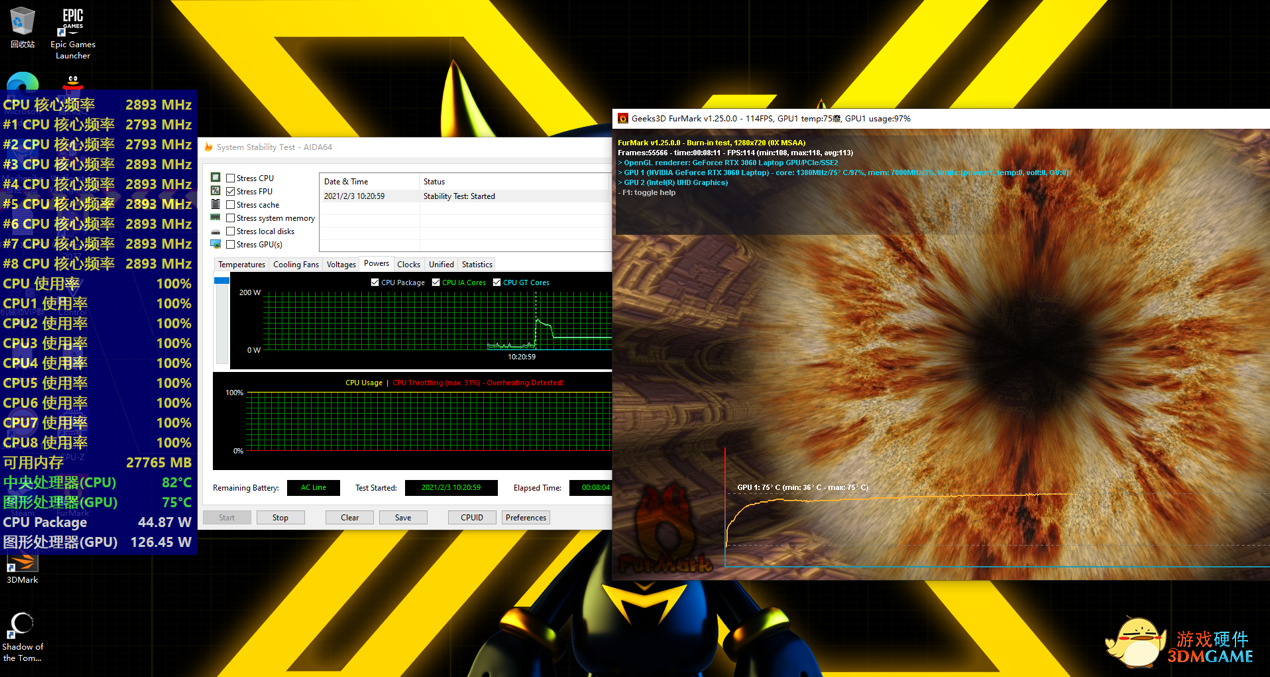The height and width of the screenshot is (677, 1270).
Task: Open the 3DMark desktop shortcut
Action: coord(22,570)
